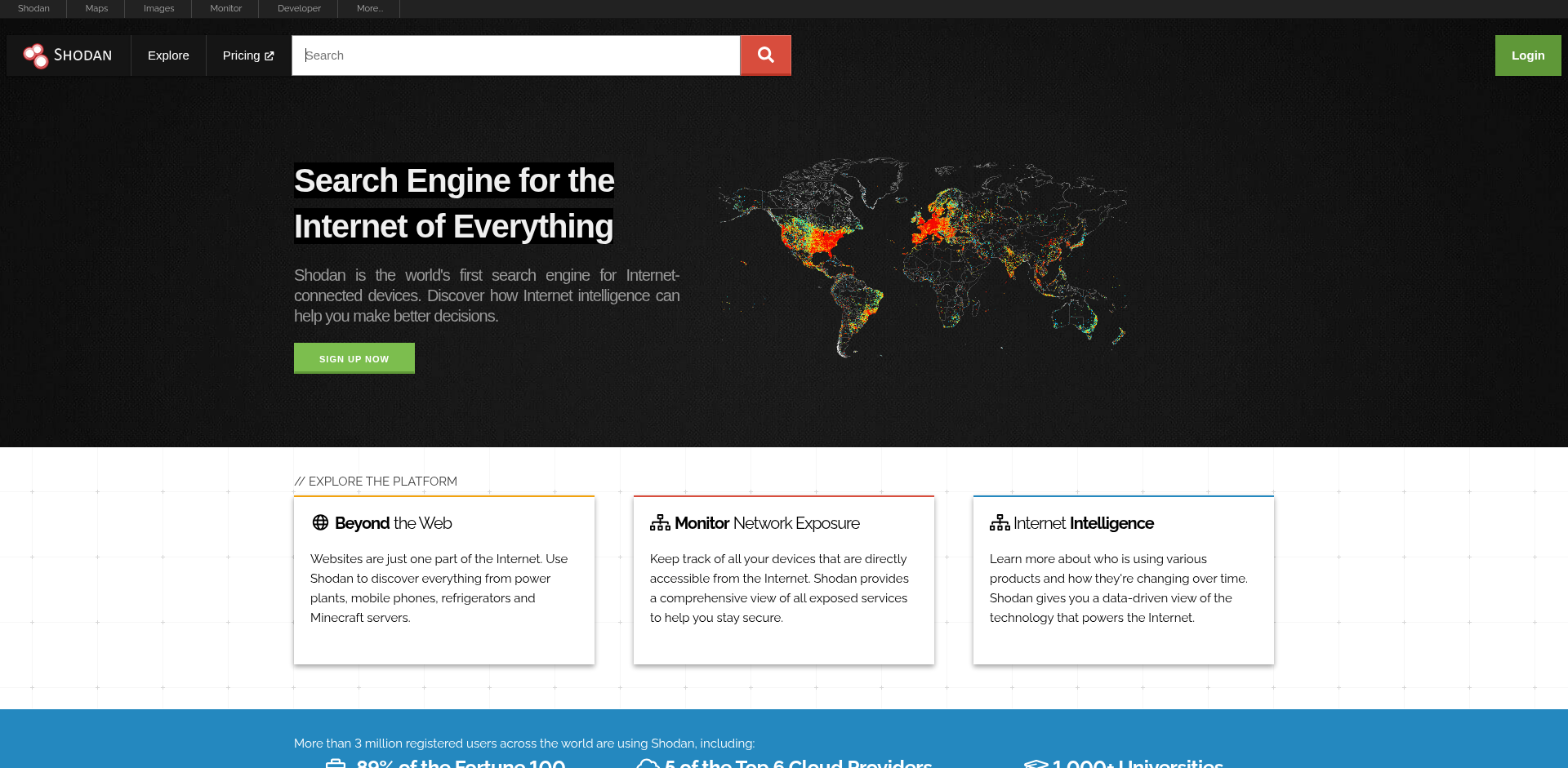Open the Monitor Network Exposure card heading
1568x768 pixels.
(x=767, y=523)
